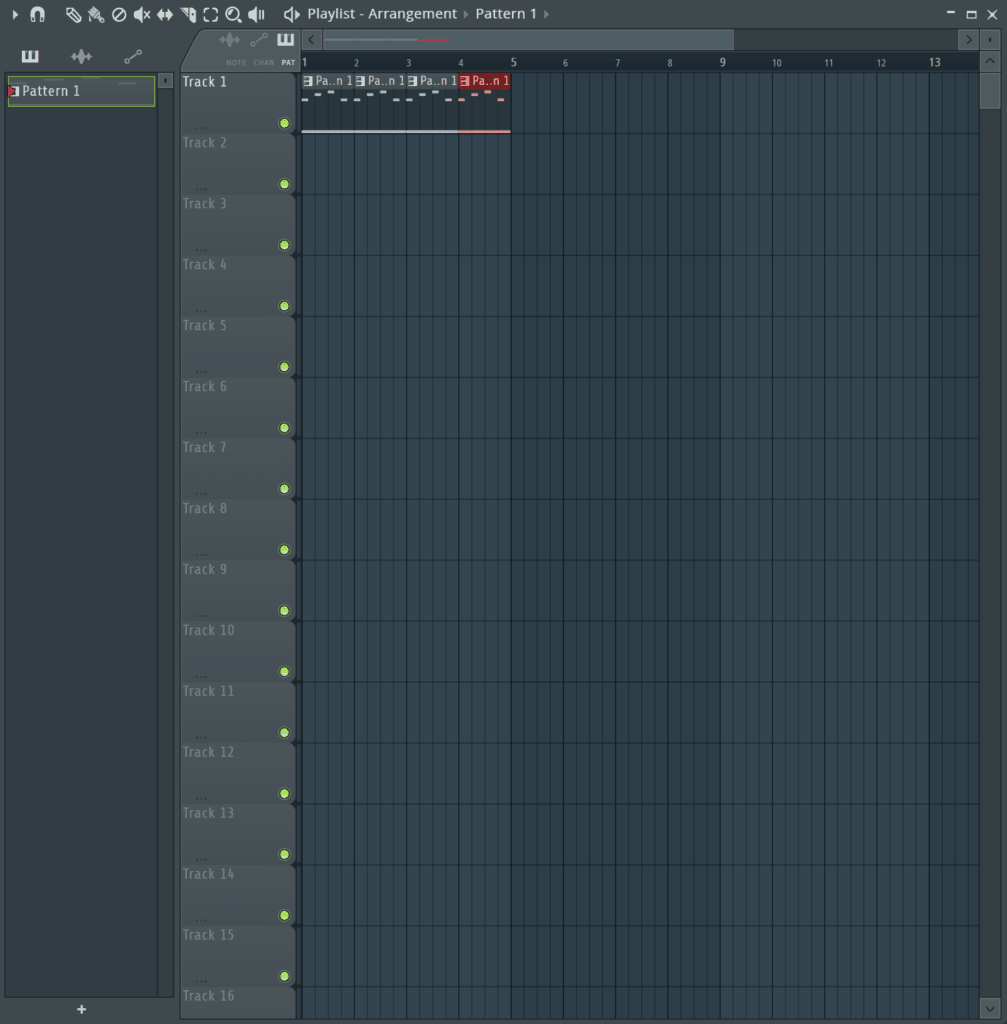The width and height of the screenshot is (1007, 1024).
Task: Open the playlist options menu arrow
Action: pyautogui.click(x=15, y=14)
